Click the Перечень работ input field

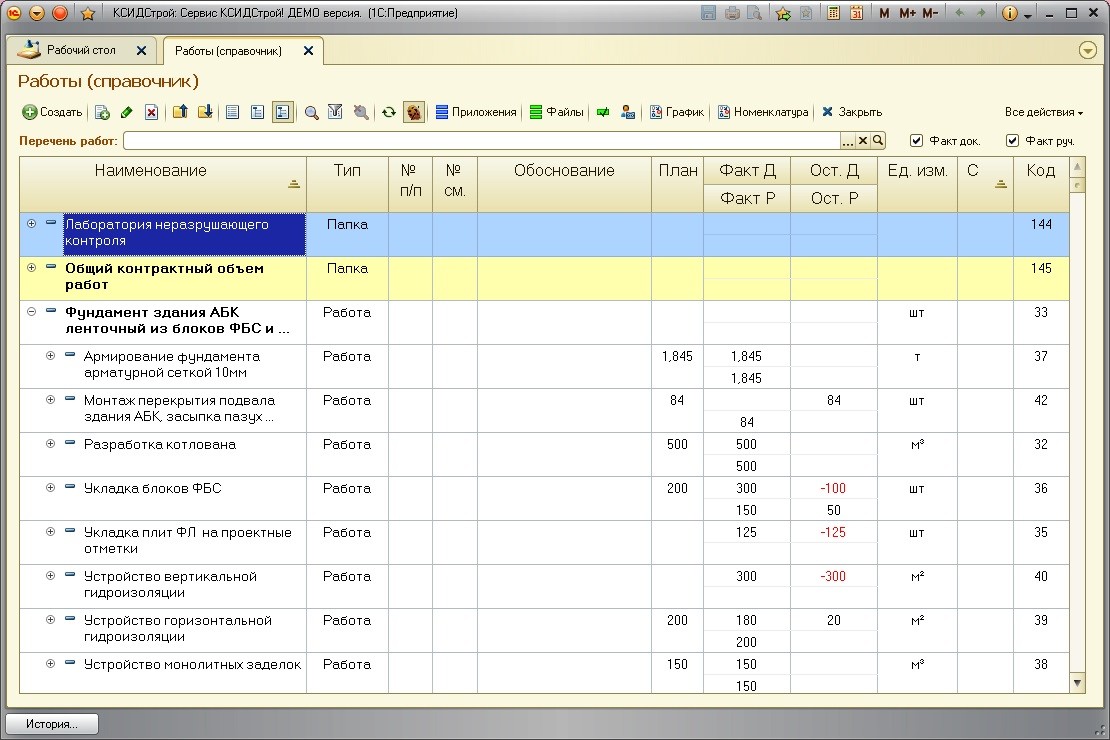coord(480,141)
